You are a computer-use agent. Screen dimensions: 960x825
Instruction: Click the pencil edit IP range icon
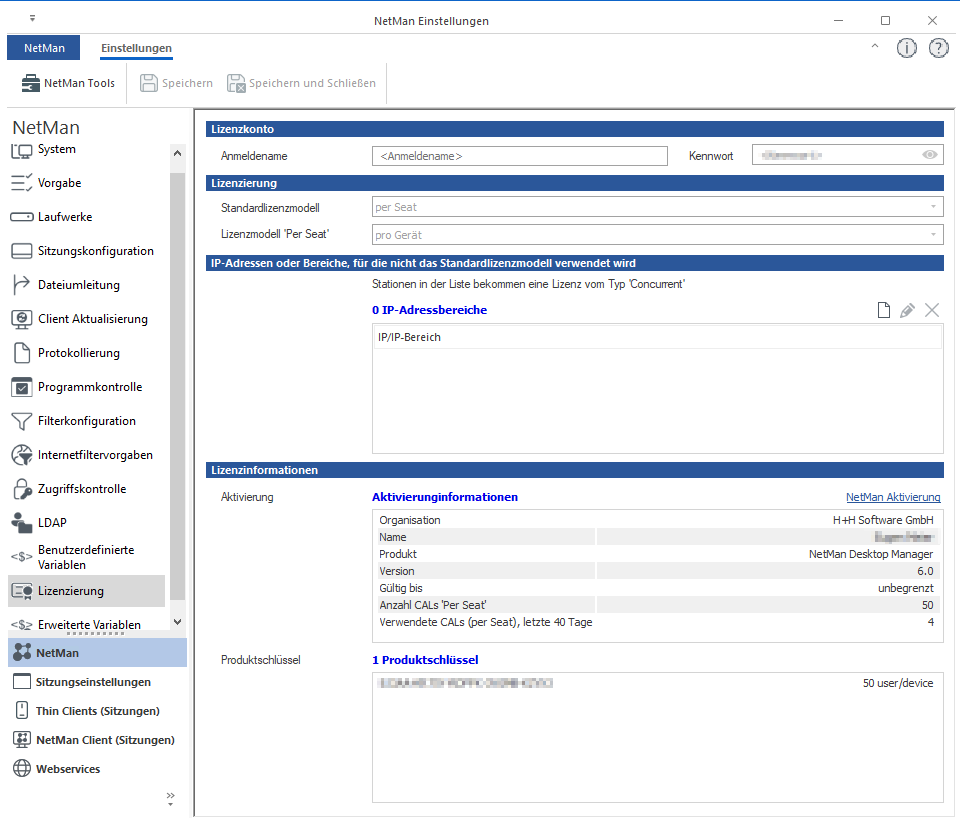(x=907, y=310)
